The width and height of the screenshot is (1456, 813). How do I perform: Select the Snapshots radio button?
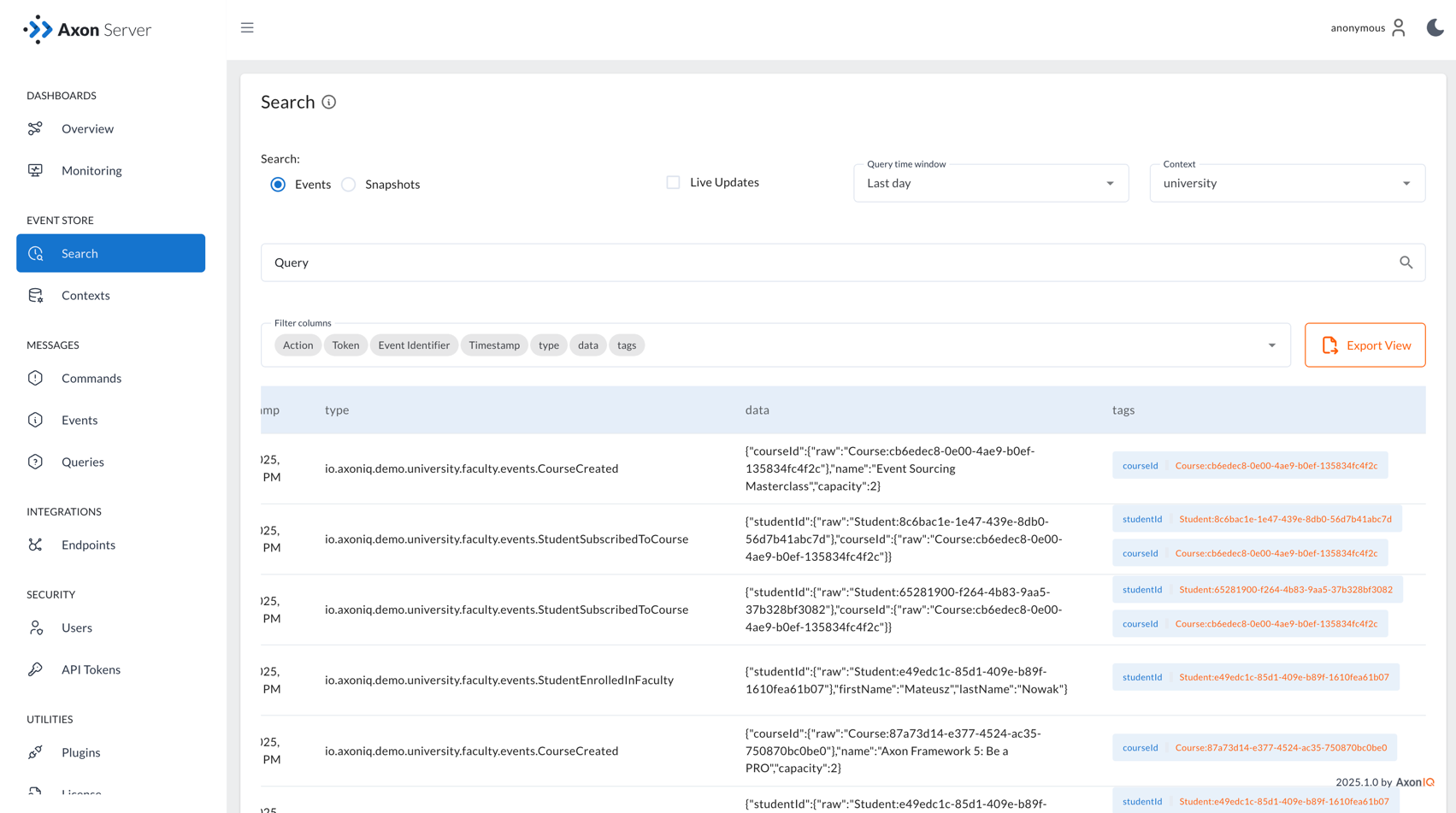click(x=349, y=184)
